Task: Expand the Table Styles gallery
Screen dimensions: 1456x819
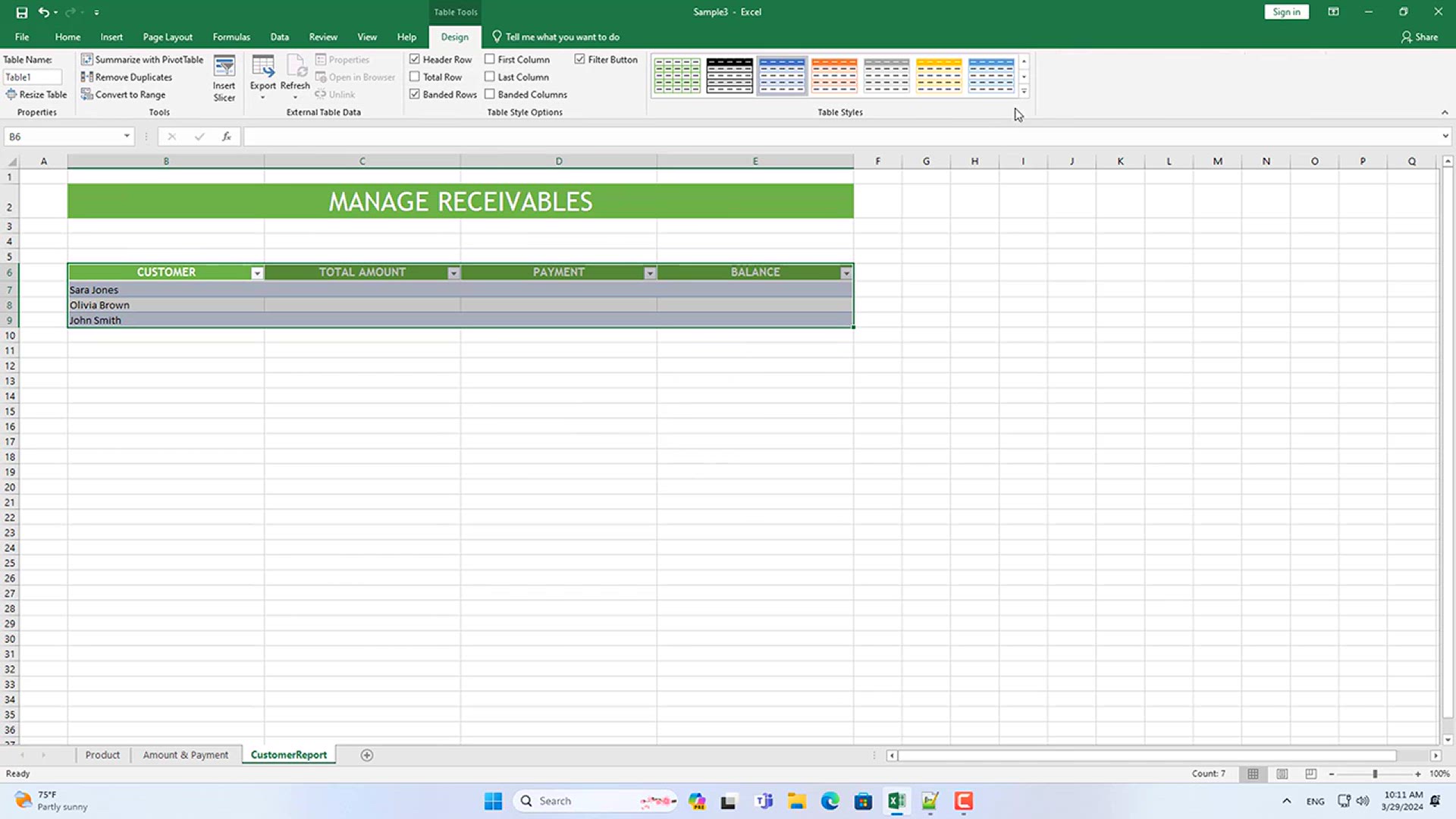Action: (1024, 92)
